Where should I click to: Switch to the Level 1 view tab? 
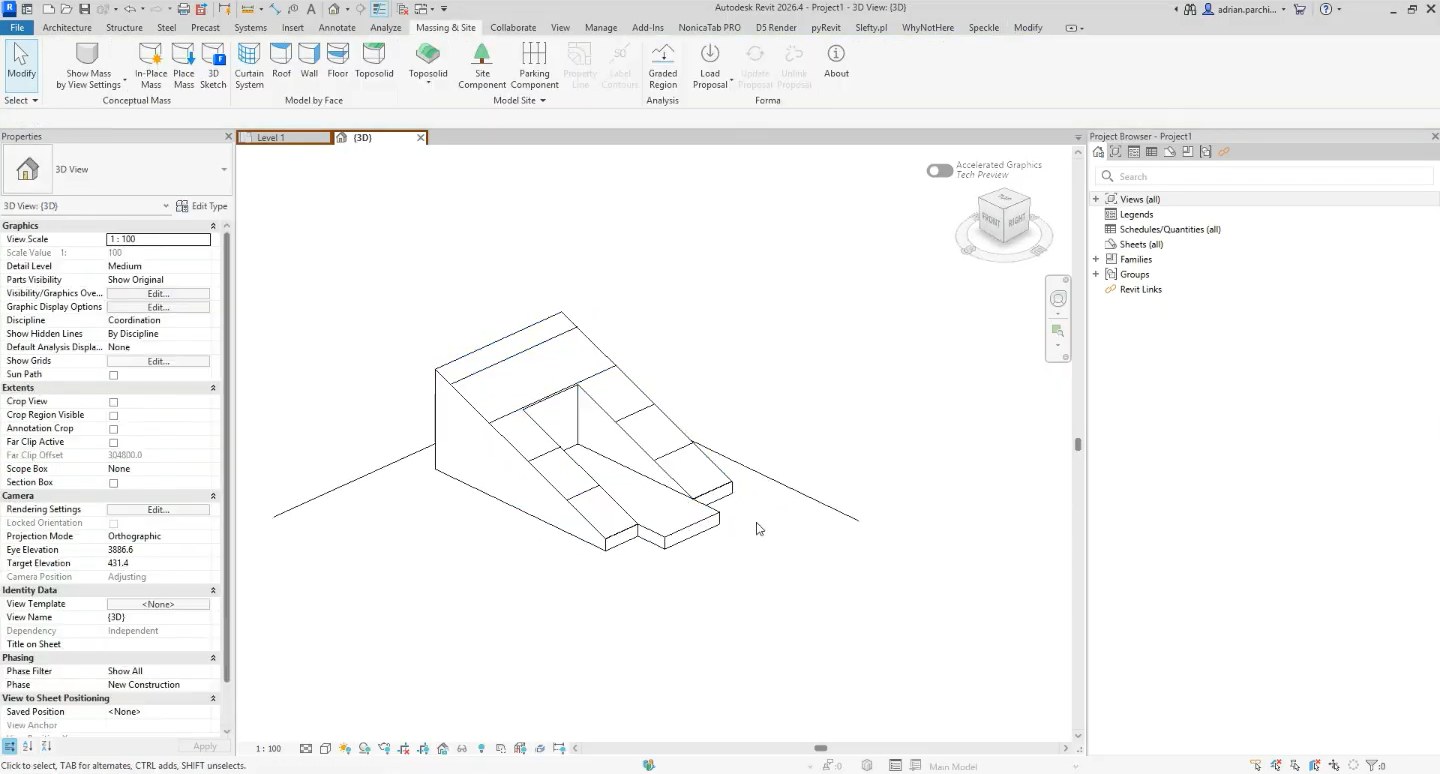click(284, 137)
